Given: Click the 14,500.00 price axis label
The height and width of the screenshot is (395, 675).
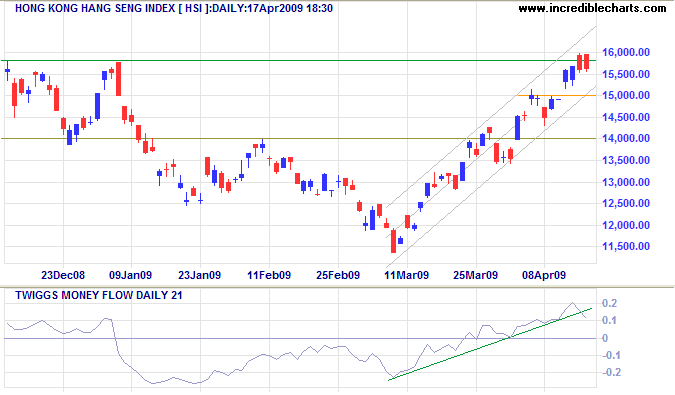Looking at the screenshot, I should click(x=626, y=117).
